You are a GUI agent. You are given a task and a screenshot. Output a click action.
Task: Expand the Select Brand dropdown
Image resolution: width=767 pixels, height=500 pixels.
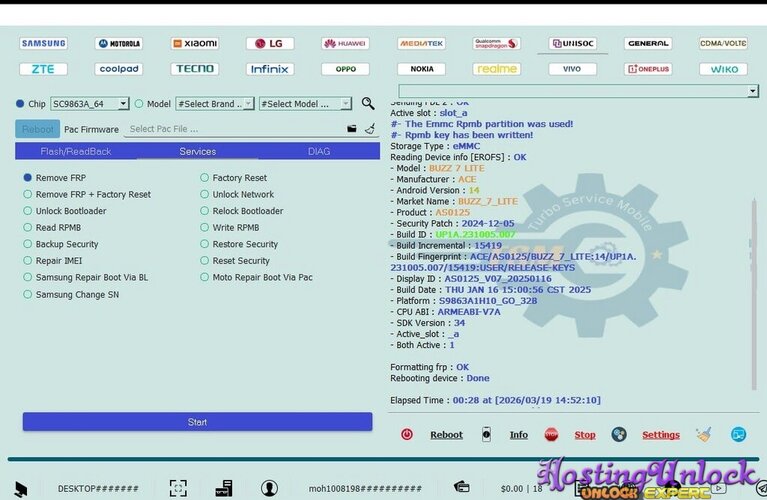pyautogui.click(x=214, y=104)
